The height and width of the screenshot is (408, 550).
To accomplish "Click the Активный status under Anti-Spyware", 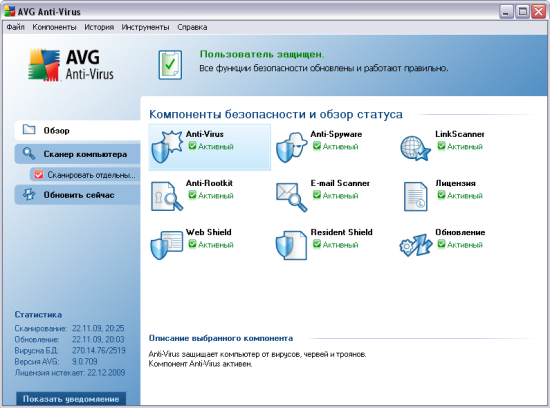I will pyautogui.click(x=335, y=146).
